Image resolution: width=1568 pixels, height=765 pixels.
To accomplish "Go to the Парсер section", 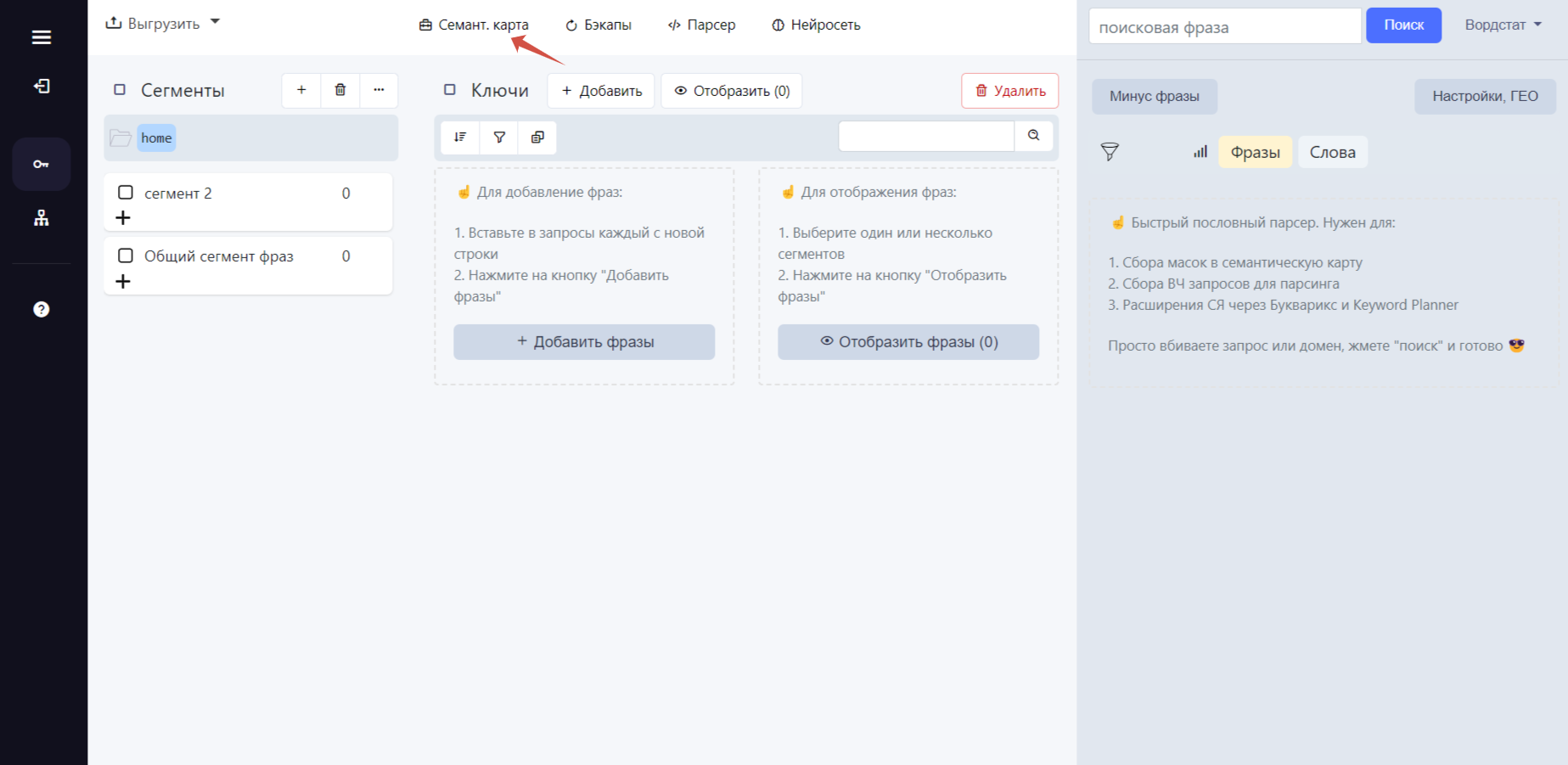I will coord(701,25).
